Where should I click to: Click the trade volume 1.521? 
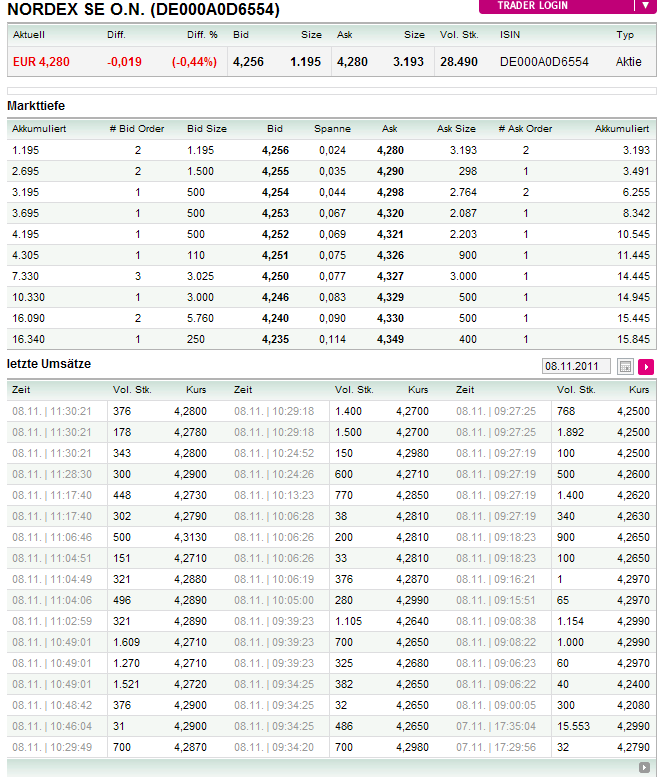pos(126,684)
